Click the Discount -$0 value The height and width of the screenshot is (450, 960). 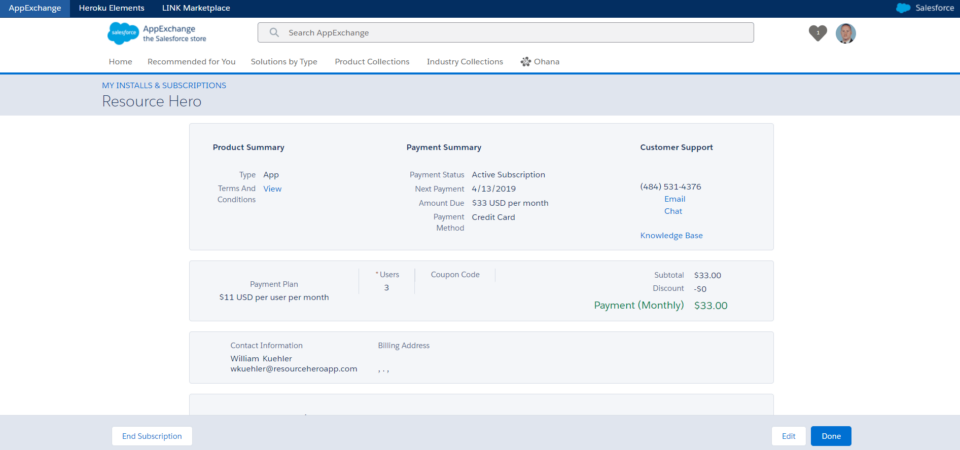pyautogui.click(x=700, y=288)
